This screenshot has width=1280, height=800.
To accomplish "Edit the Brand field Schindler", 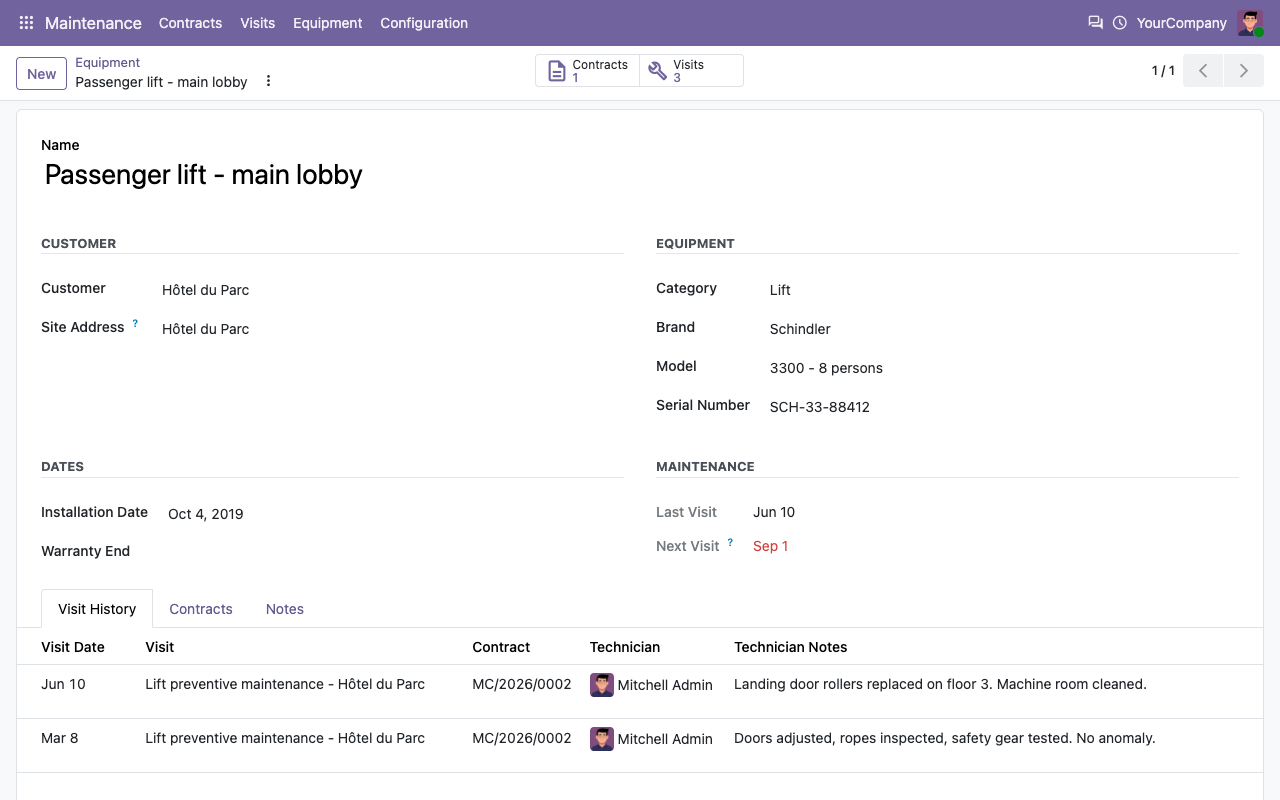I will (1004, 329).
